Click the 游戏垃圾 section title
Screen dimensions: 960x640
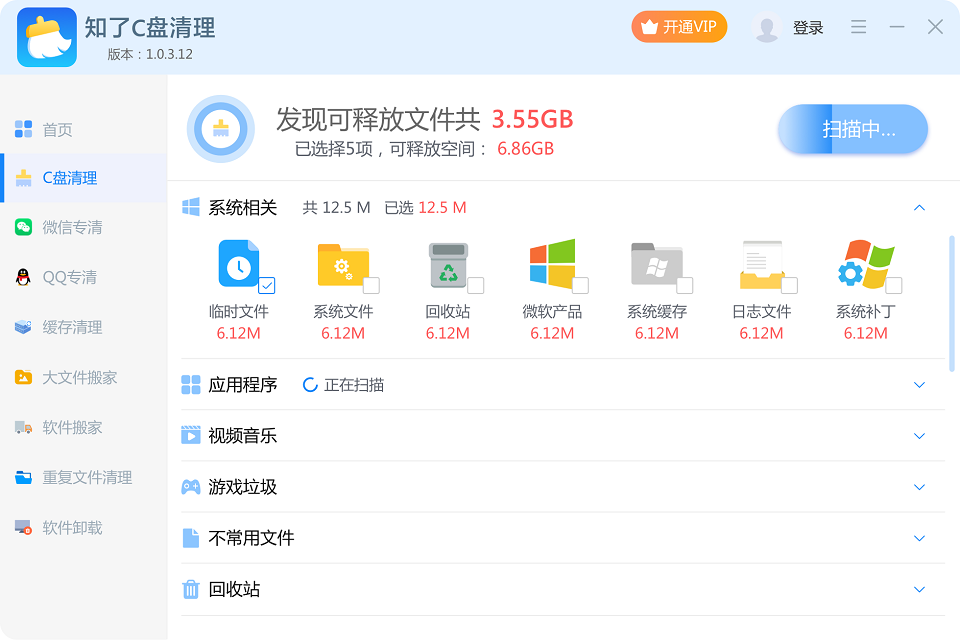coord(242,487)
